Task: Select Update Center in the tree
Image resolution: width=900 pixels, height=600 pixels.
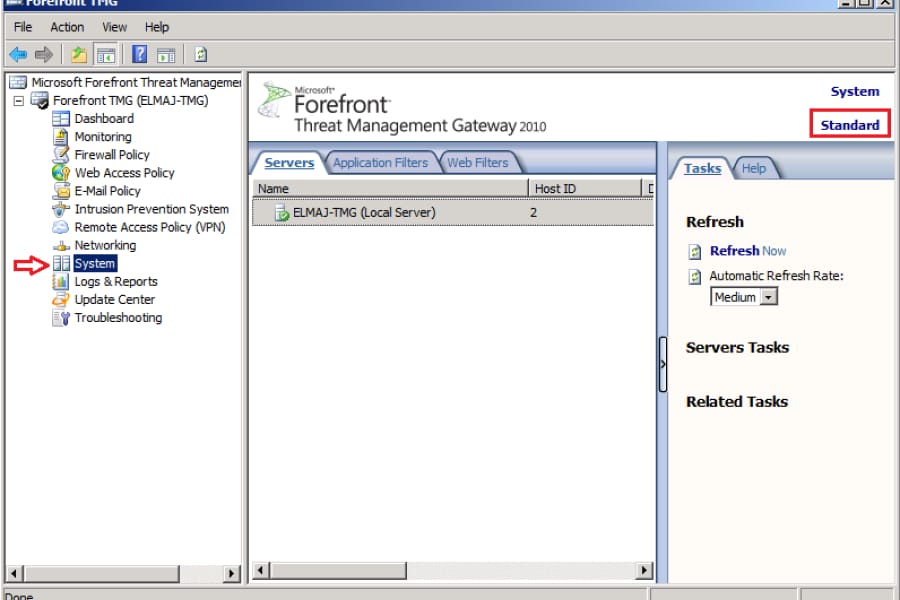Action: 115,300
